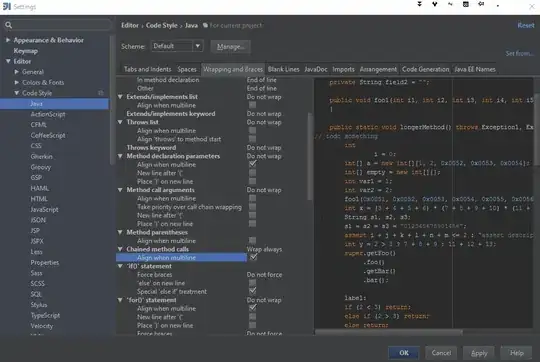The image size is (540, 362).
Task: Open the Java EE Names tab
Action: (475, 69)
